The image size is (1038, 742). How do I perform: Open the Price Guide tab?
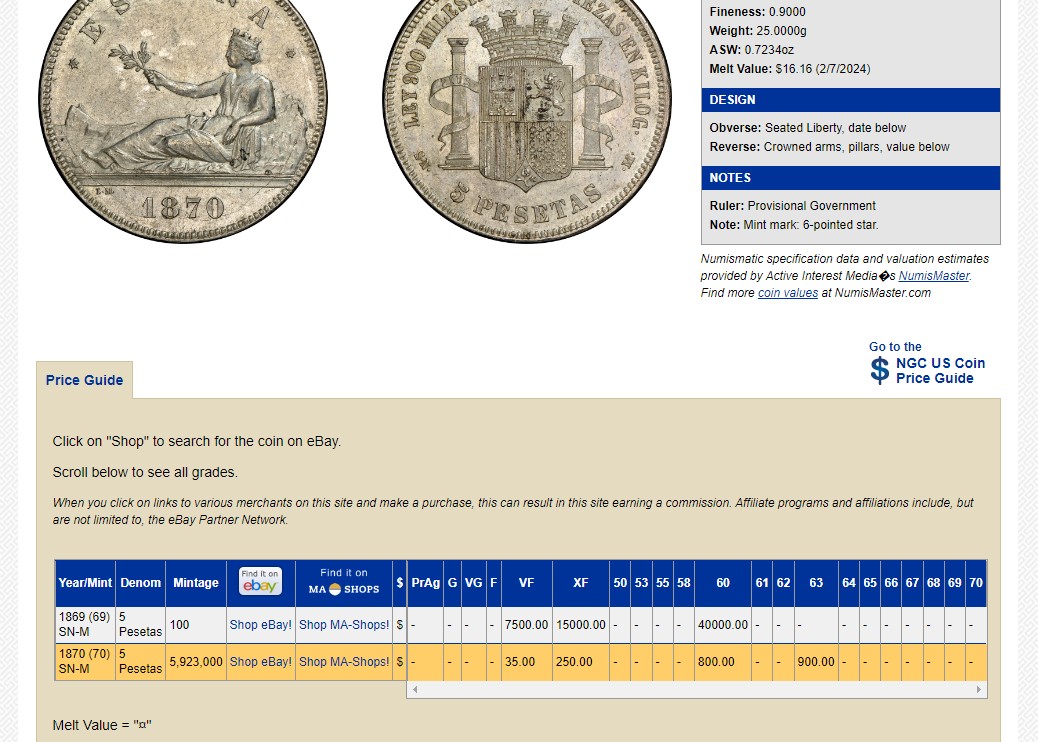tap(85, 380)
